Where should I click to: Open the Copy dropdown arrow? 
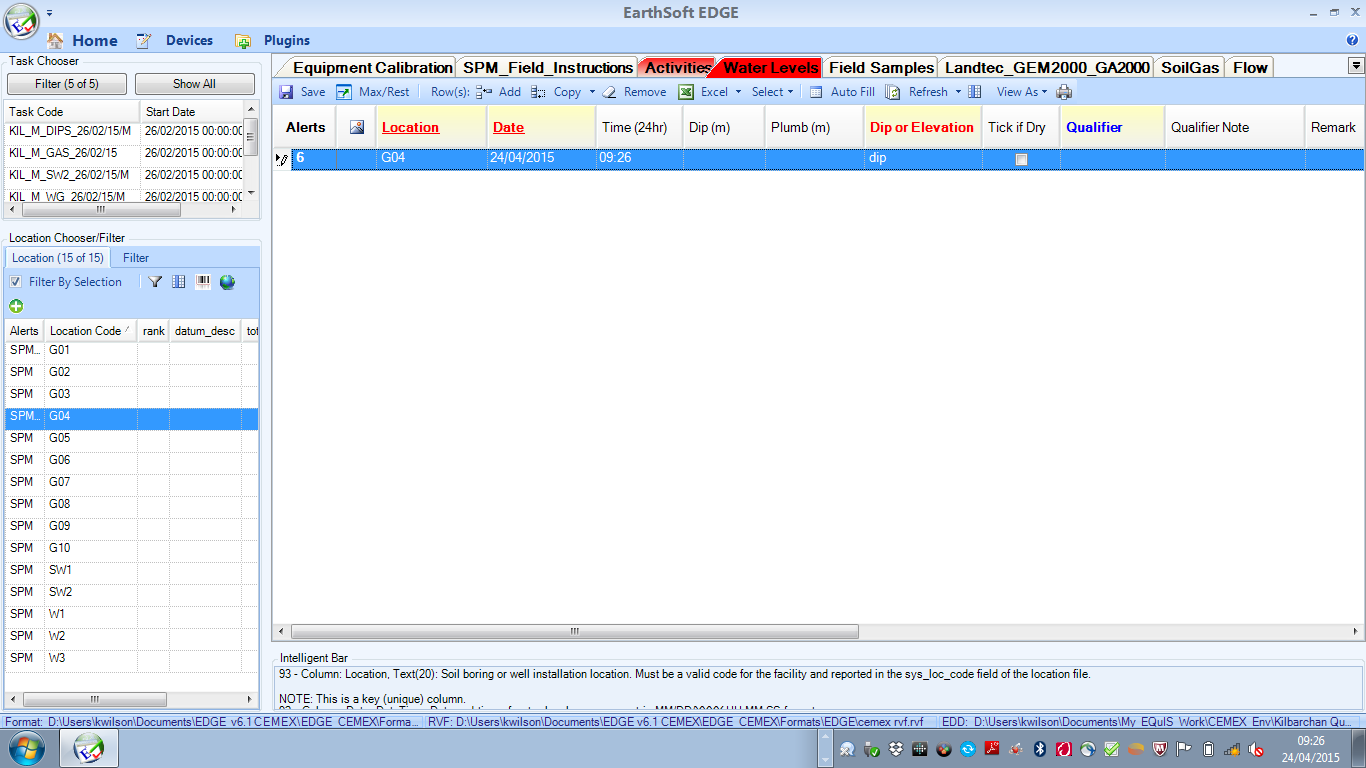tap(592, 92)
